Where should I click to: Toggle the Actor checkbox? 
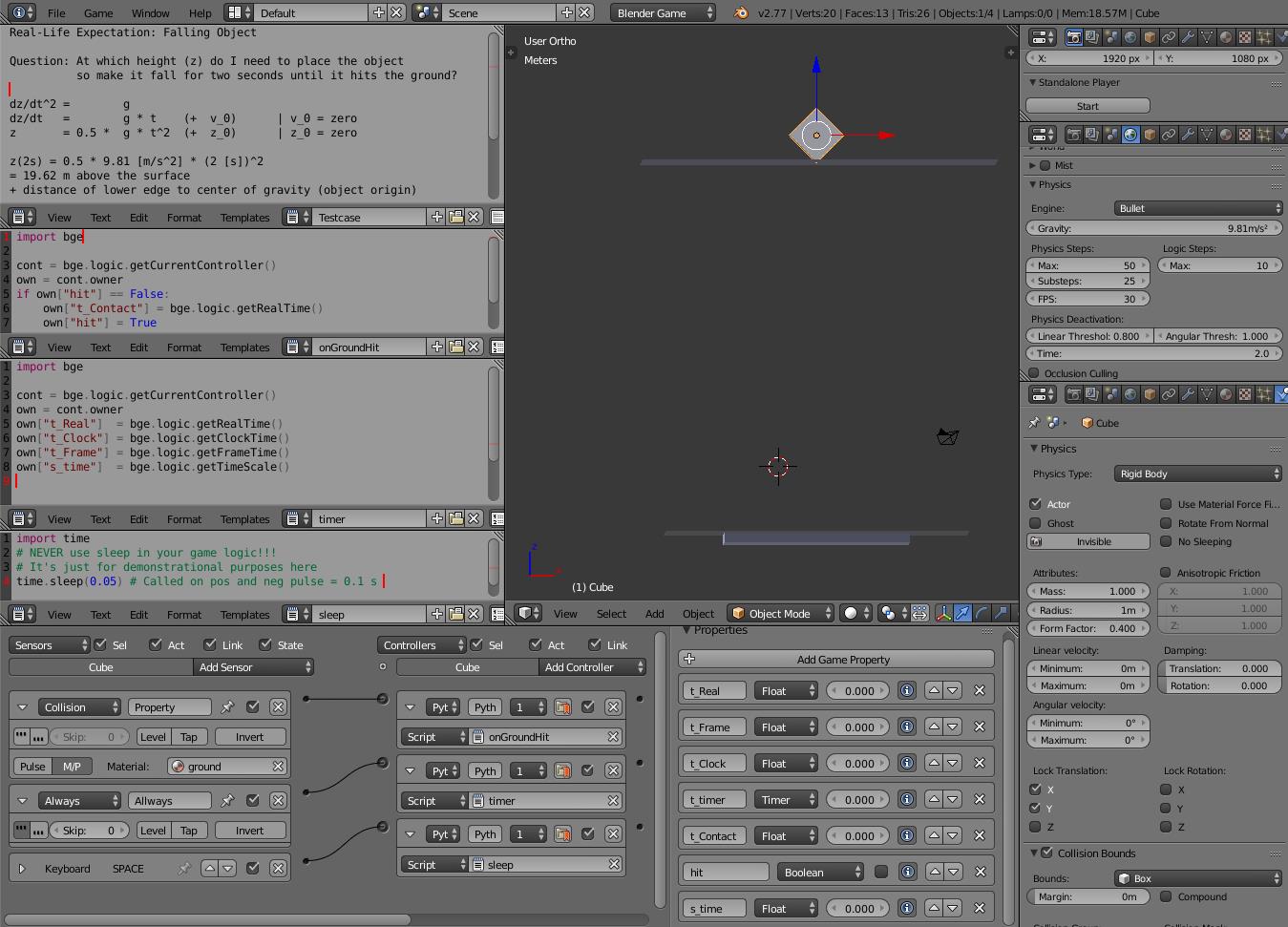1035,504
